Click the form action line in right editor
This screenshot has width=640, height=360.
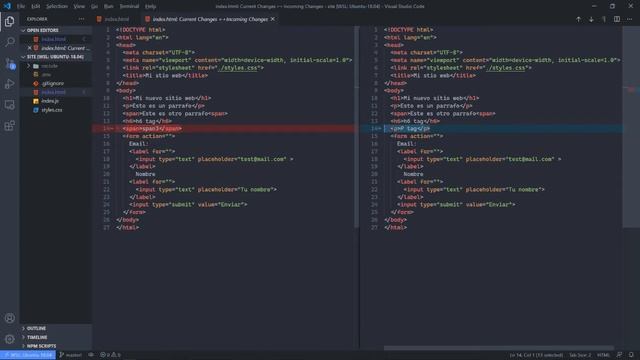[416, 136]
